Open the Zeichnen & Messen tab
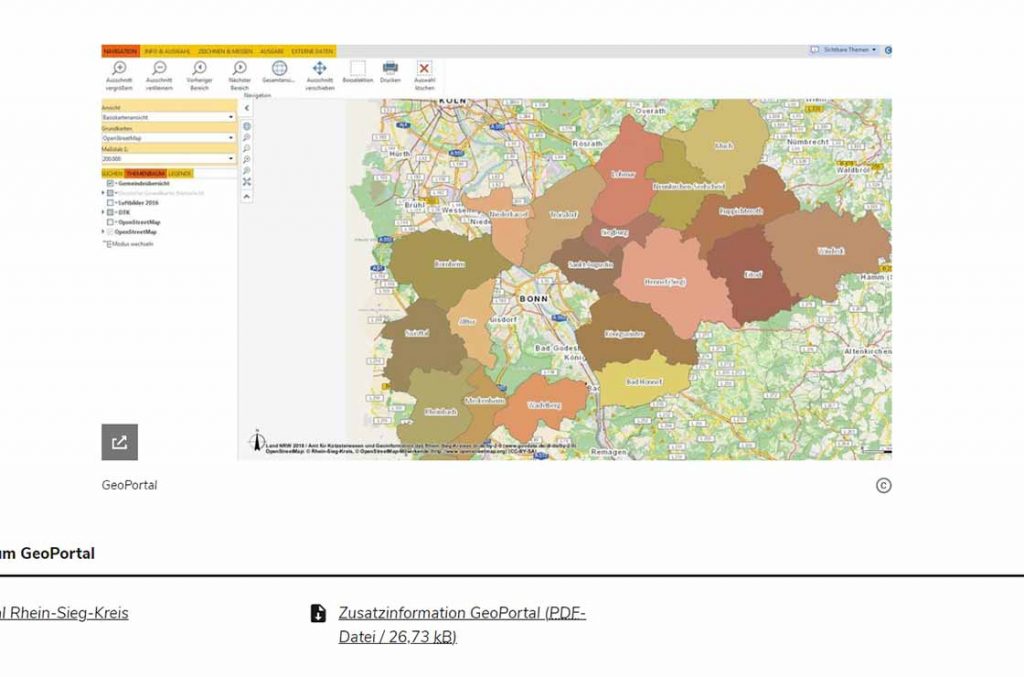1024x677 pixels. coord(225,51)
